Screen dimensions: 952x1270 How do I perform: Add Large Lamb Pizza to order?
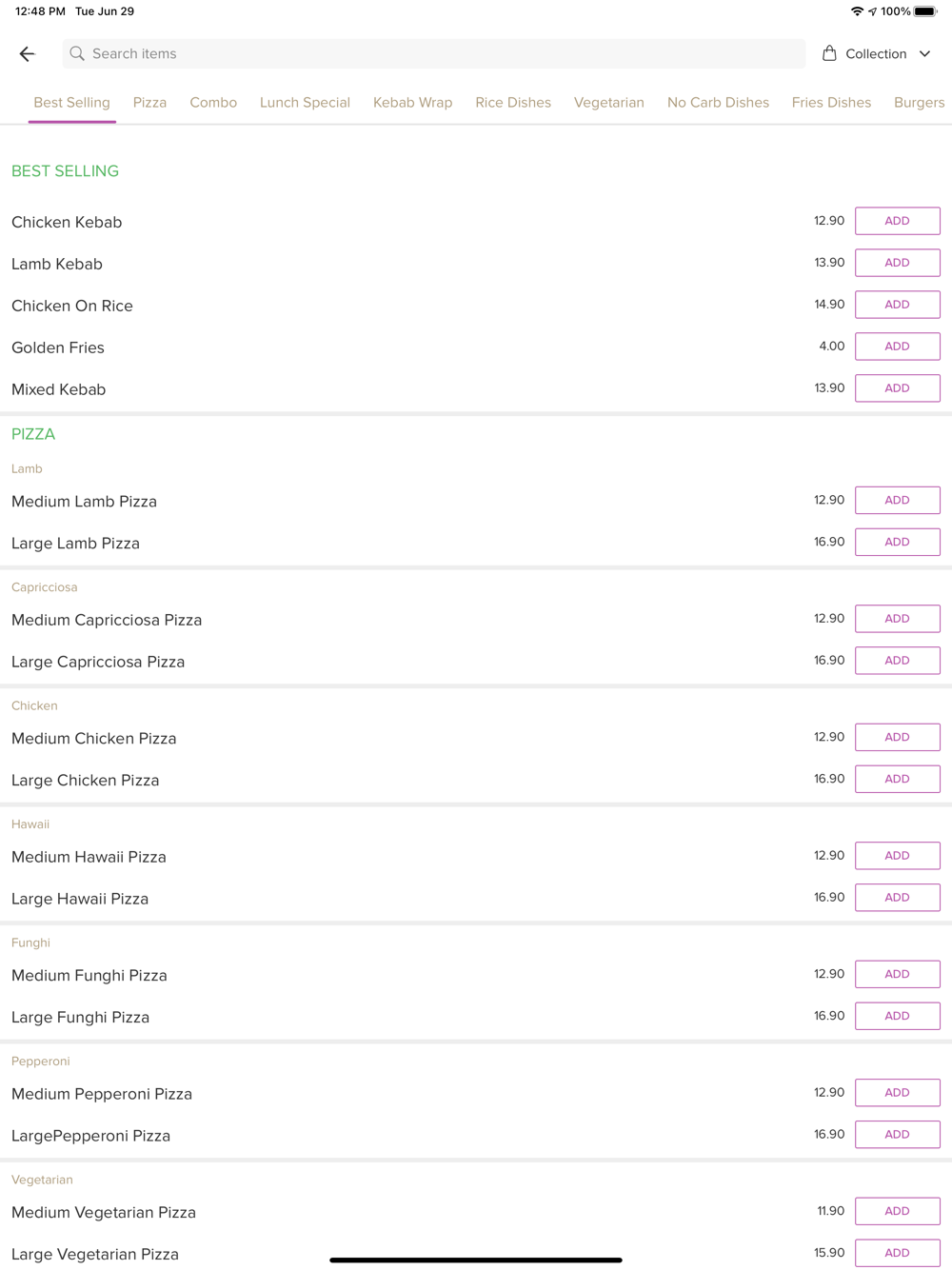point(897,542)
